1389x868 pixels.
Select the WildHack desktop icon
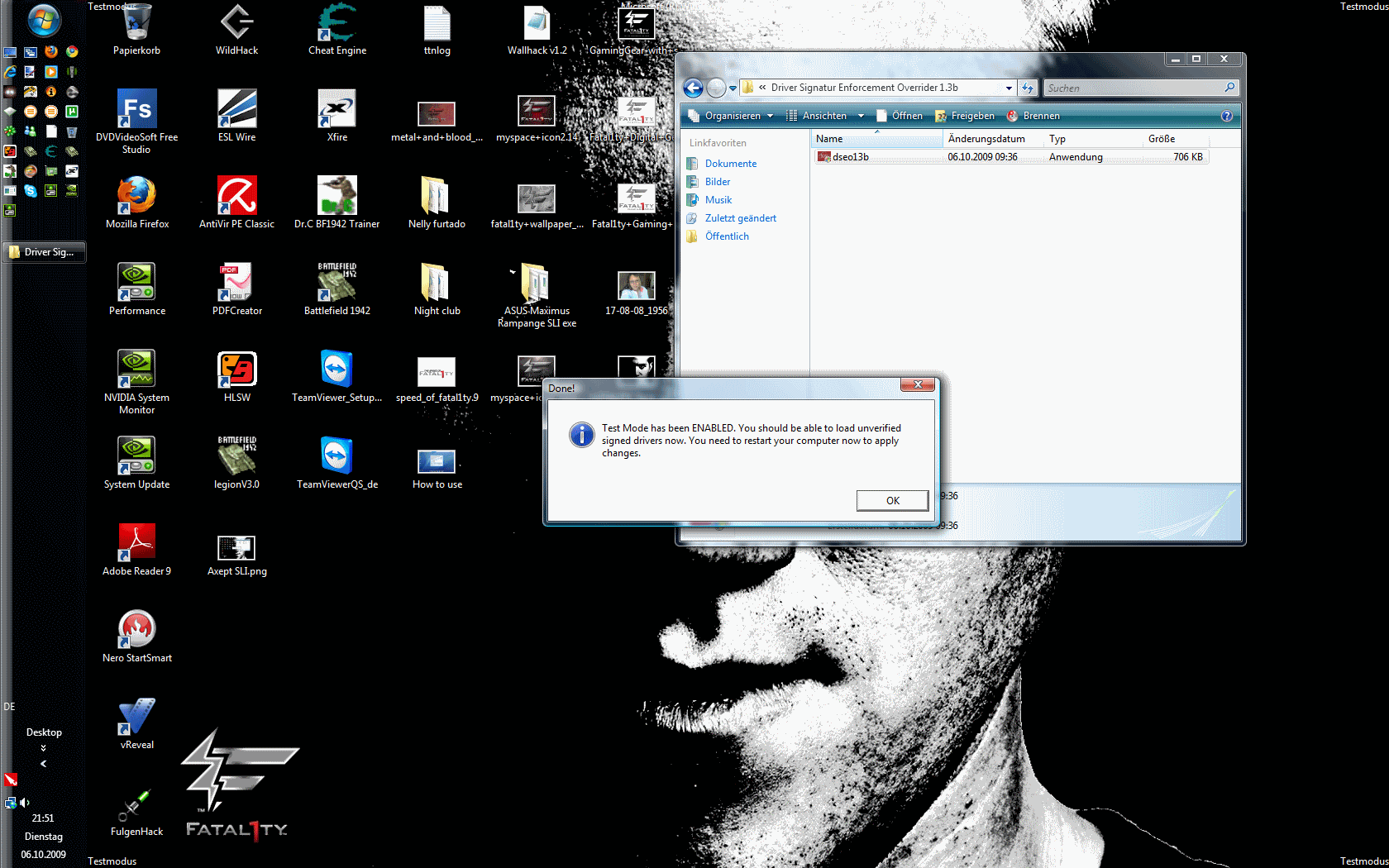click(x=236, y=30)
